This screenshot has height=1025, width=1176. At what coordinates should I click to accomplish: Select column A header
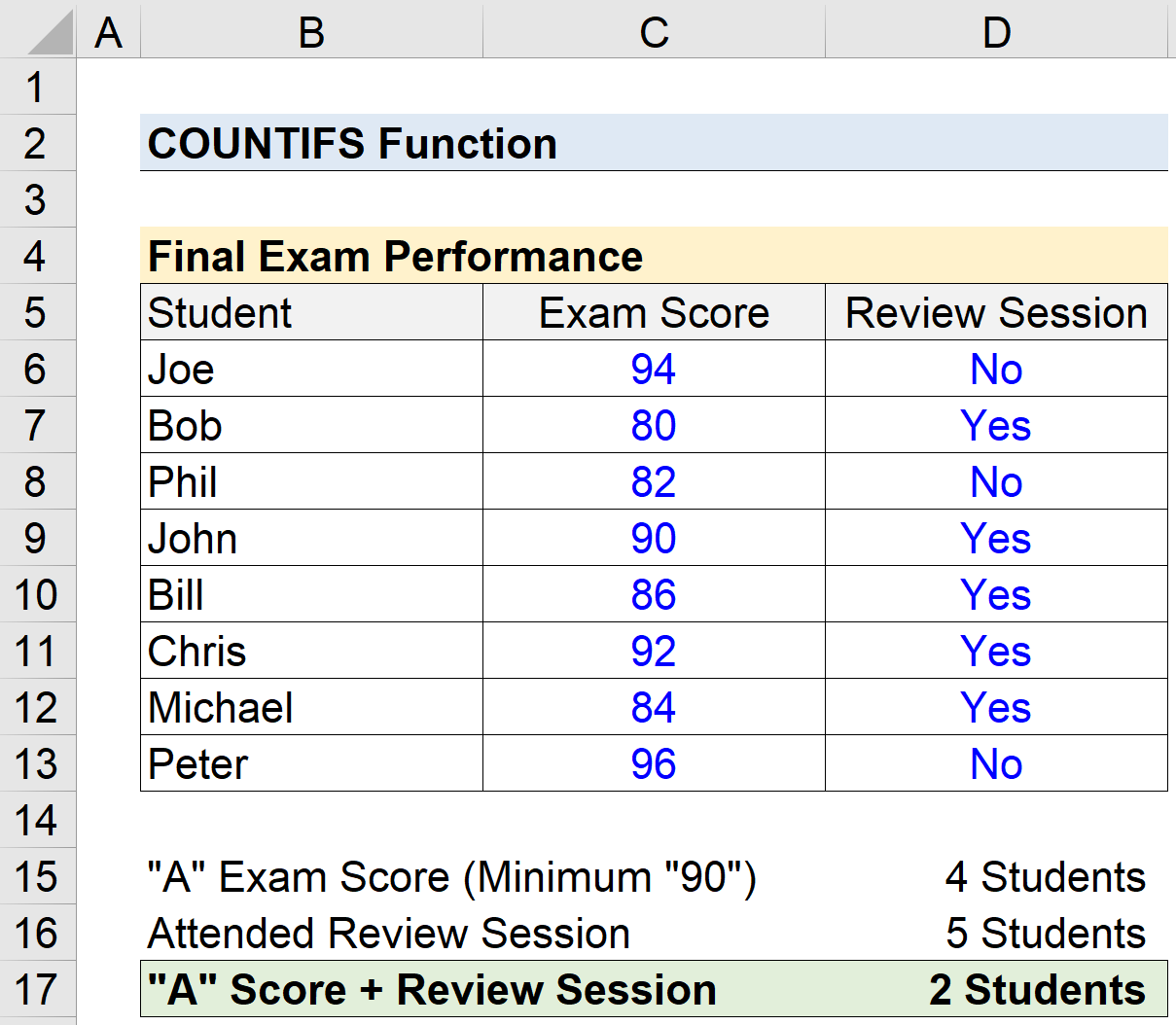(108, 31)
